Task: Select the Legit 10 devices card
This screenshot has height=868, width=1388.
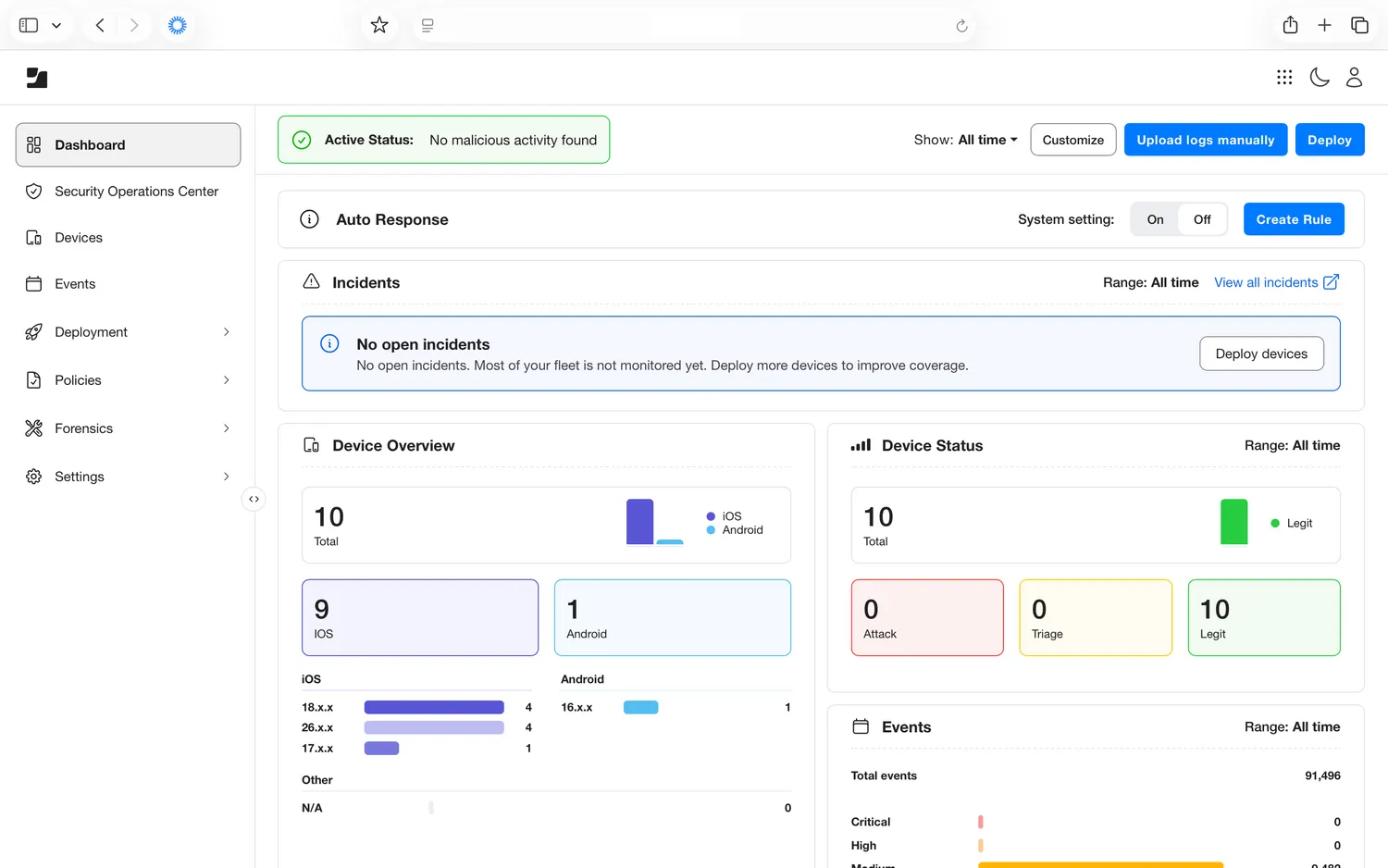Action: tap(1263, 617)
